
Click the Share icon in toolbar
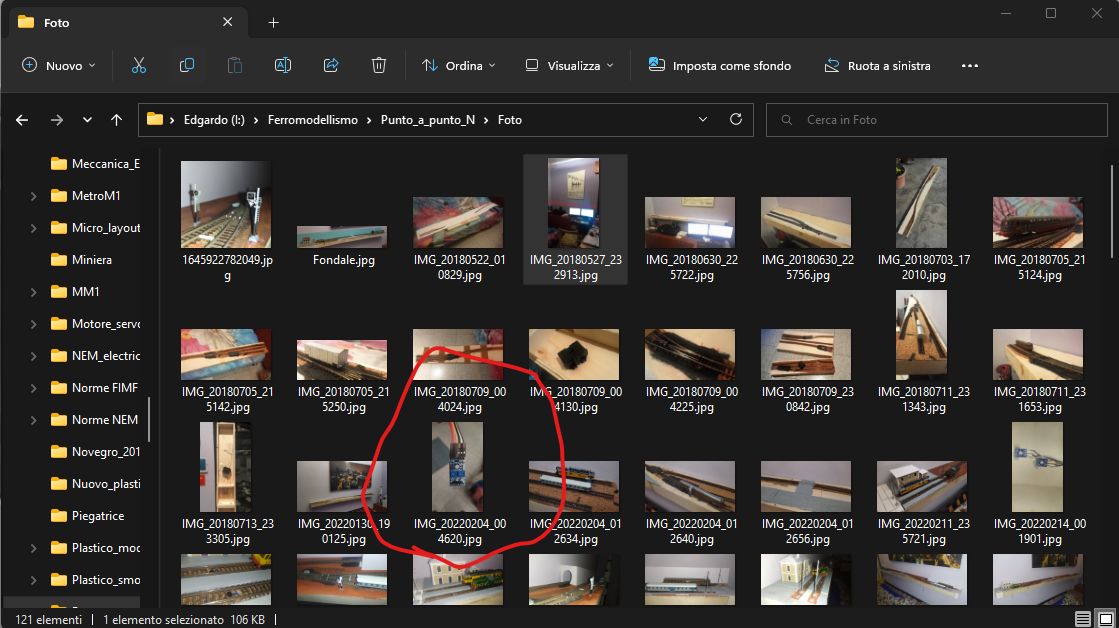pos(331,66)
